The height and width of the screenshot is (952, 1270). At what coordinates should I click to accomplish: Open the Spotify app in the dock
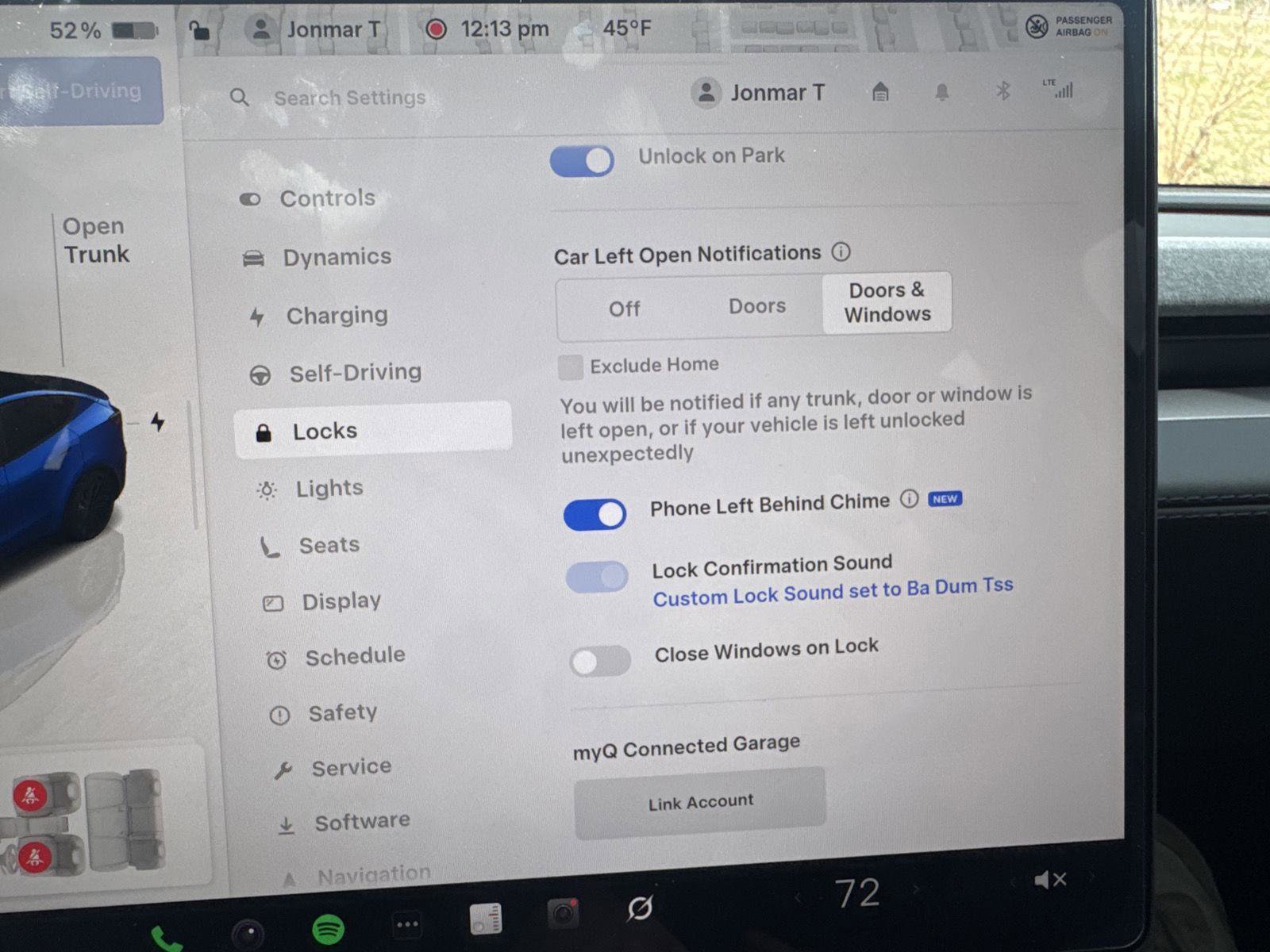328,928
